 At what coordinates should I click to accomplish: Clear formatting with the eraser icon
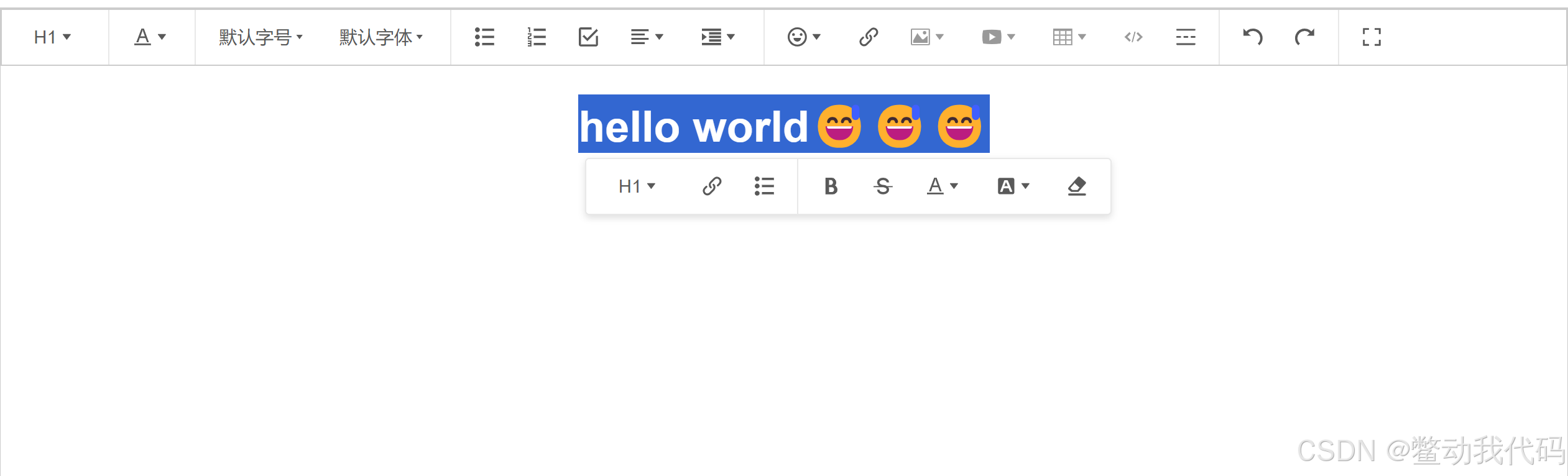pos(1077,186)
